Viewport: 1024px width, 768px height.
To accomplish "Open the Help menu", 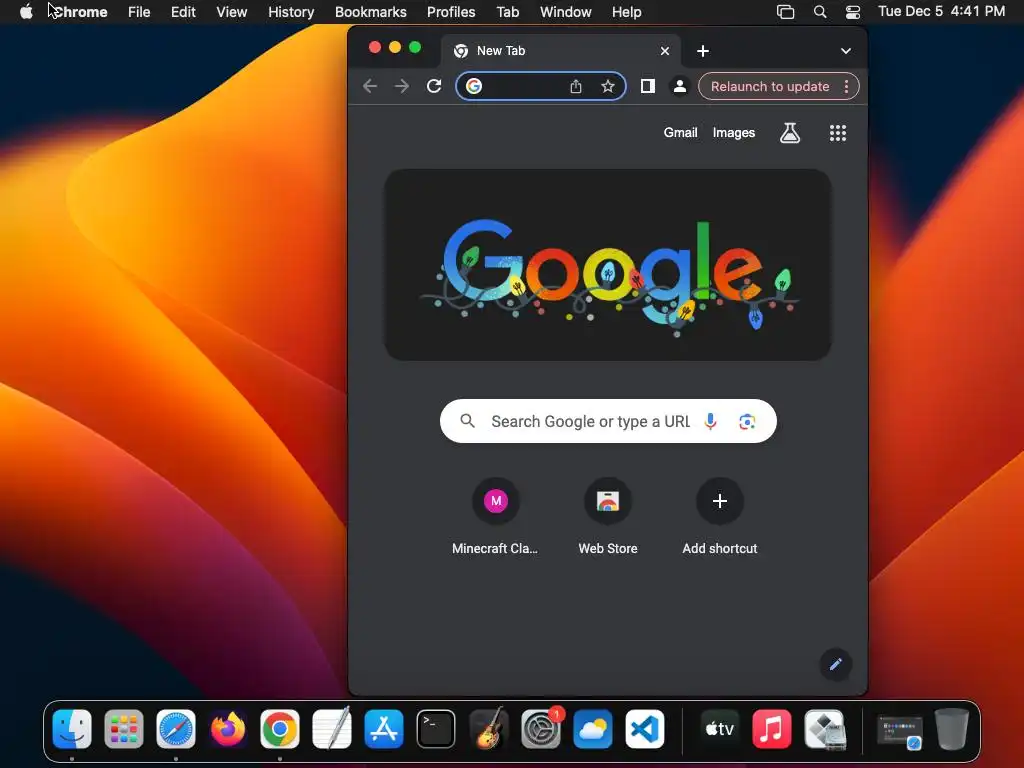I will pyautogui.click(x=626, y=12).
